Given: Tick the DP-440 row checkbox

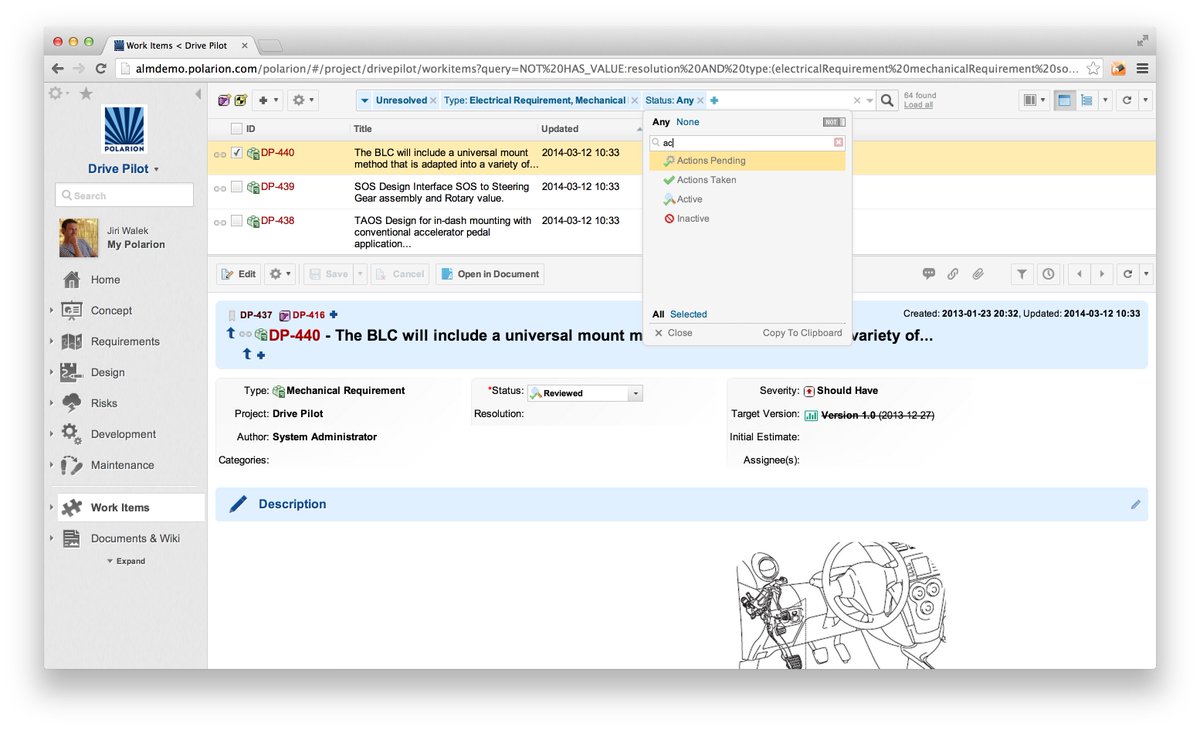Looking at the screenshot, I should click(237, 153).
